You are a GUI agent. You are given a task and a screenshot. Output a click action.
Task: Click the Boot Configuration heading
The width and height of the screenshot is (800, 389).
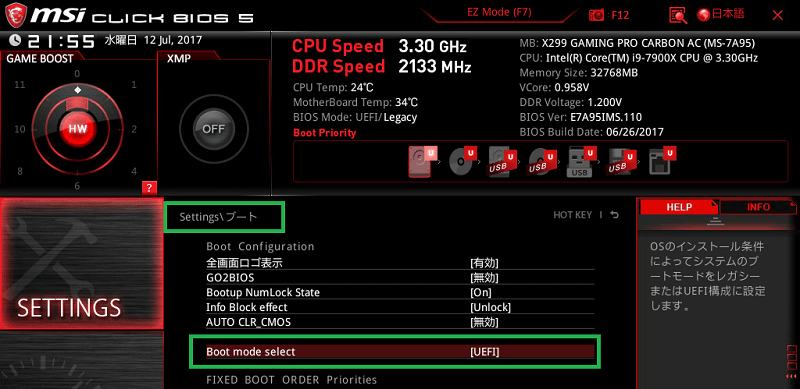click(x=260, y=246)
